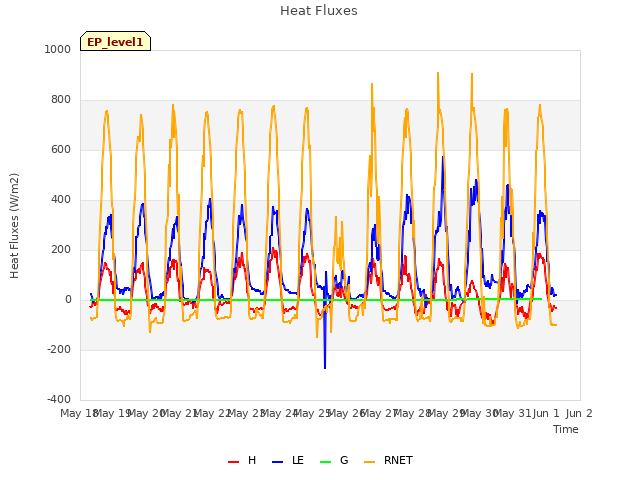Click the May 26 x-axis label
The width and height of the screenshot is (640, 480).
pos(346,413)
